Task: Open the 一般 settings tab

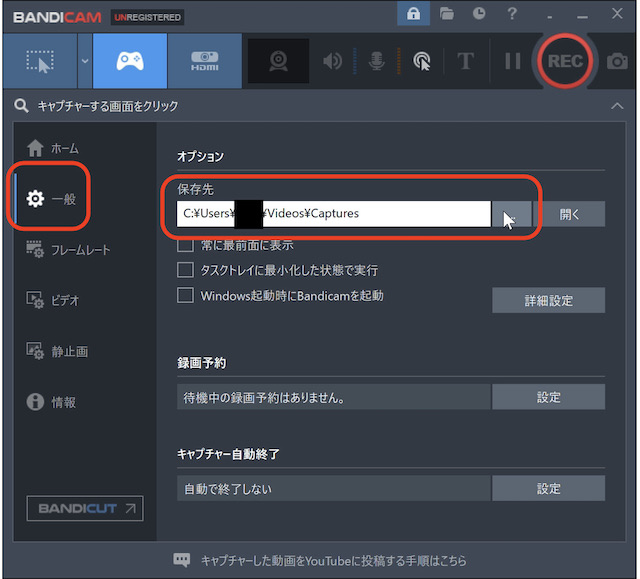Action: click(x=51, y=199)
